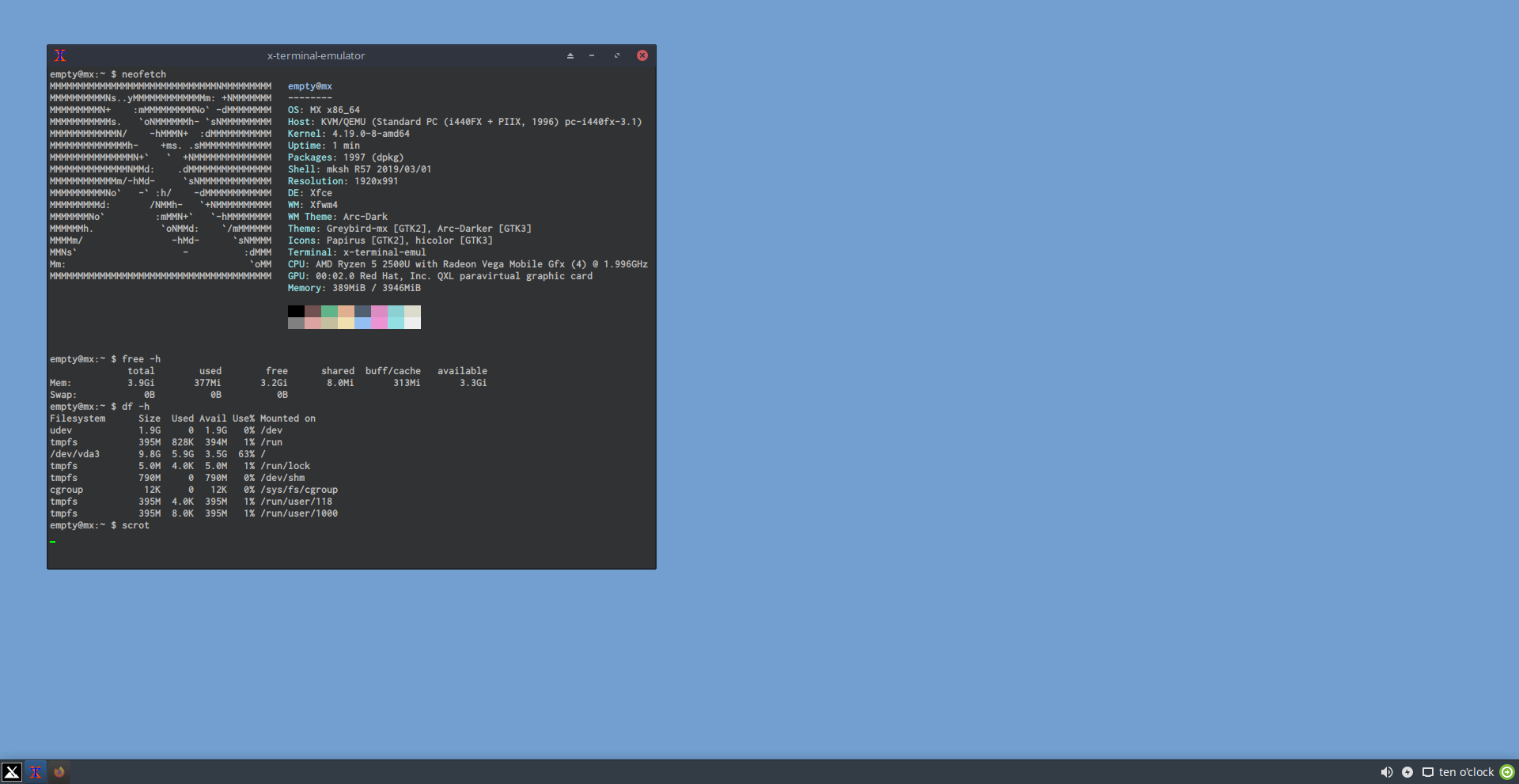Screen dimensions: 1519x784
Task: Click the 'Uptime: 1 min' line
Action: point(324,146)
